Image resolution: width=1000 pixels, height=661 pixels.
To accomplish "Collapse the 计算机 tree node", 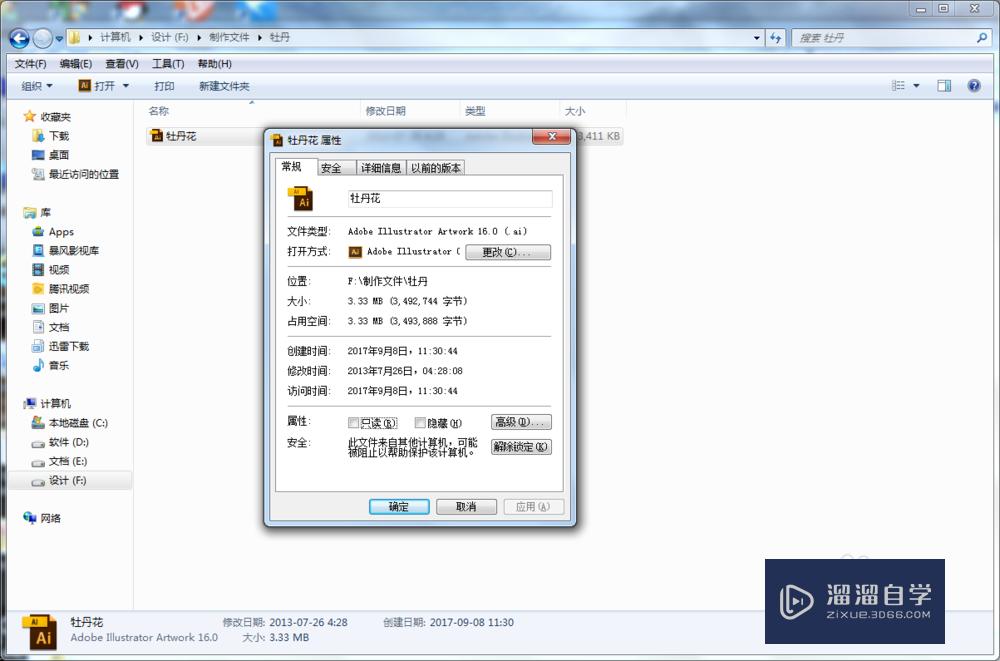I will [x=16, y=403].
